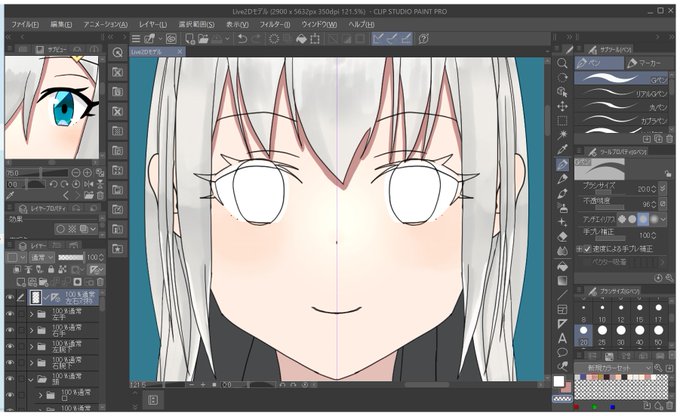Open the アニメーション menu
Image resolution: width=680 pixels, height=416 pixels.
105,24
